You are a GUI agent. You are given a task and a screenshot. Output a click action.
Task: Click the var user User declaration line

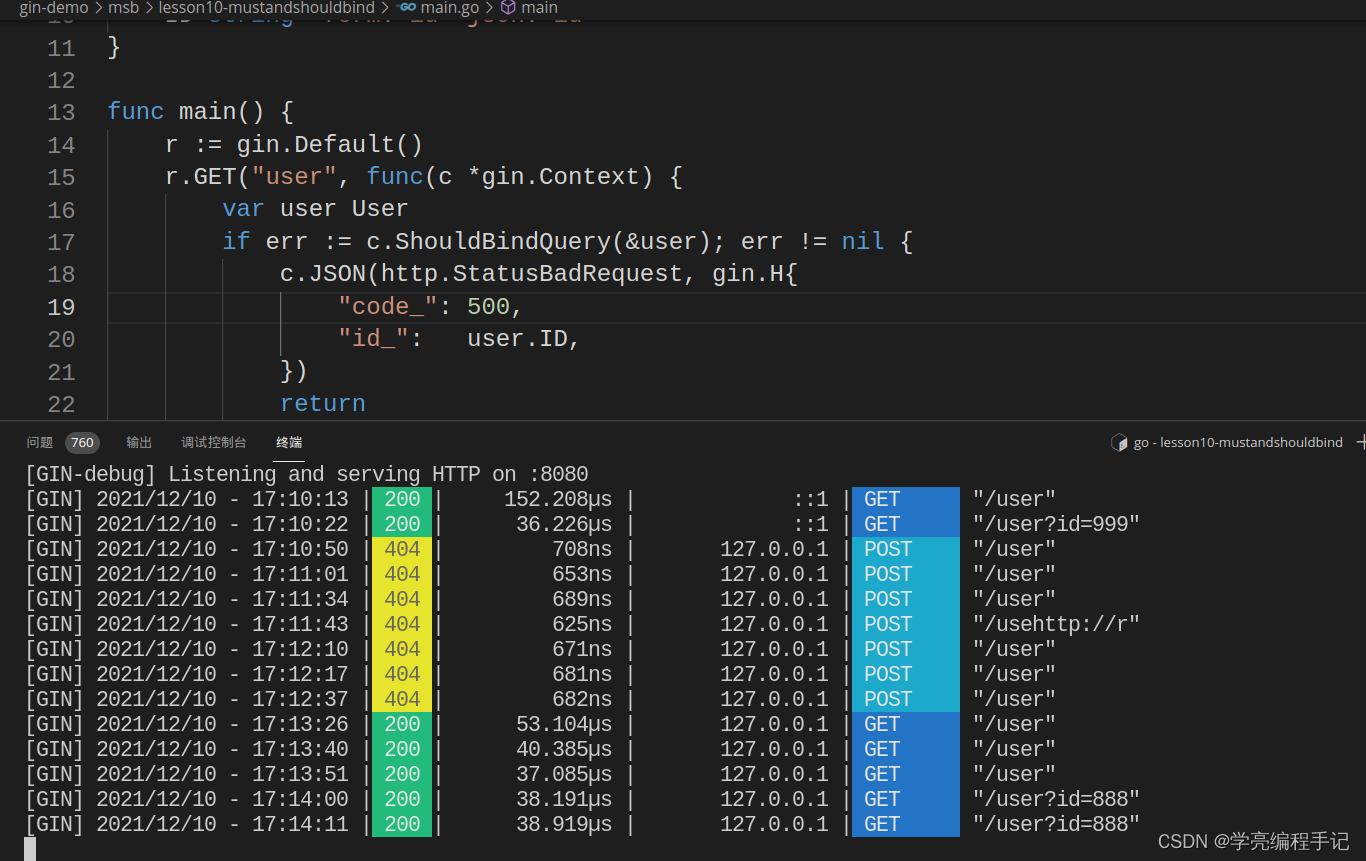pos(315,208)
